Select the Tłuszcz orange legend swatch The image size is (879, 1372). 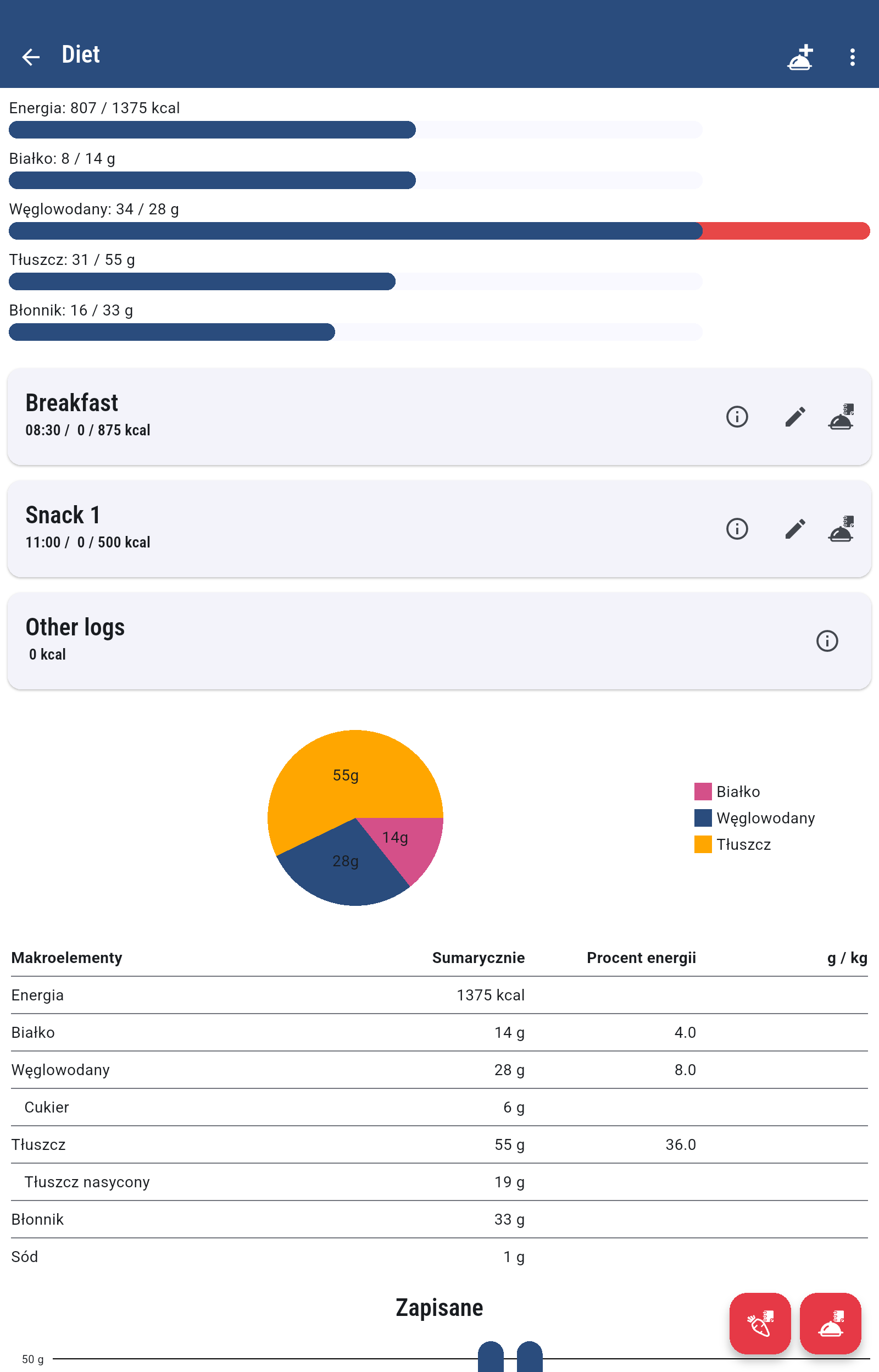point(703,844)
